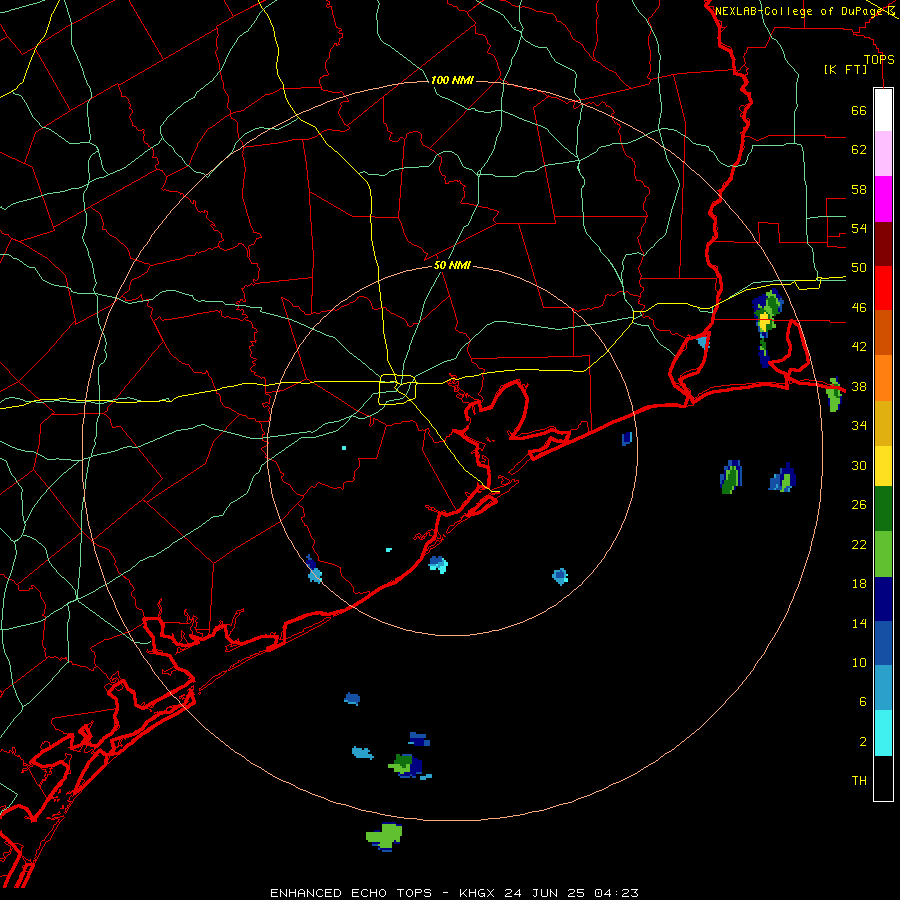Click the "66" legend value

859,110
